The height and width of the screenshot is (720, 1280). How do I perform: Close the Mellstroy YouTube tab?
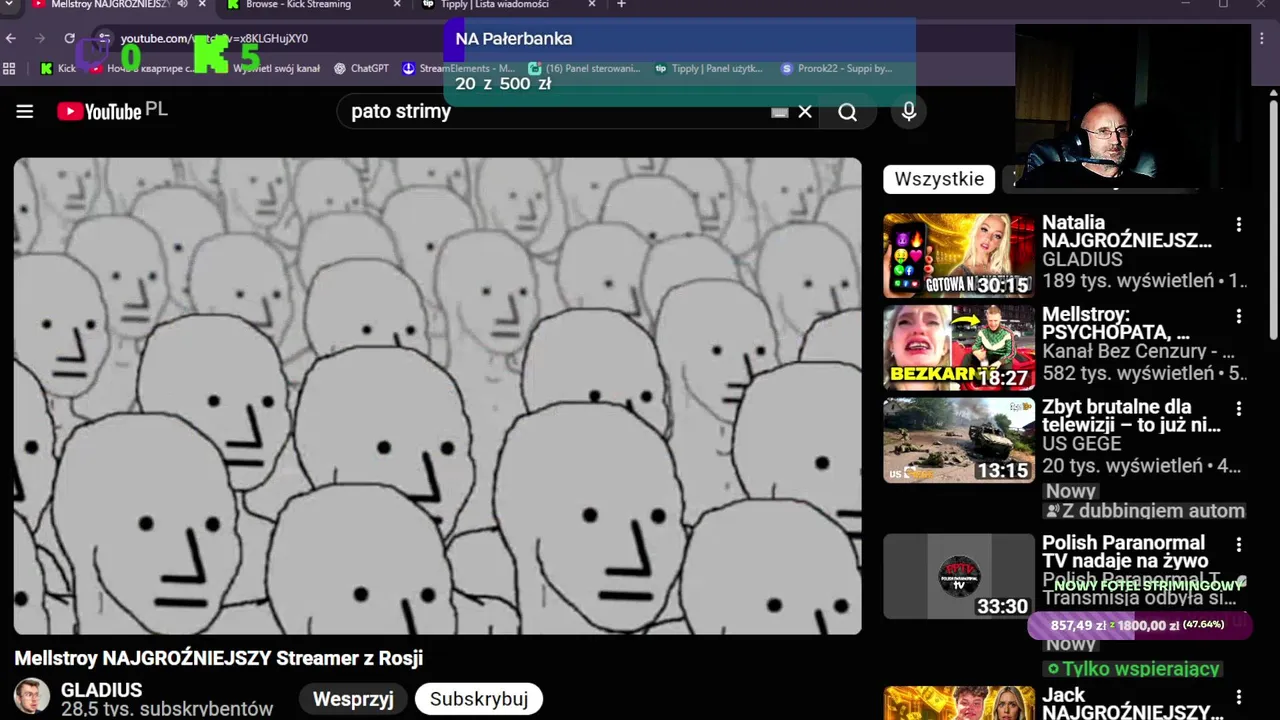(203, 5)
